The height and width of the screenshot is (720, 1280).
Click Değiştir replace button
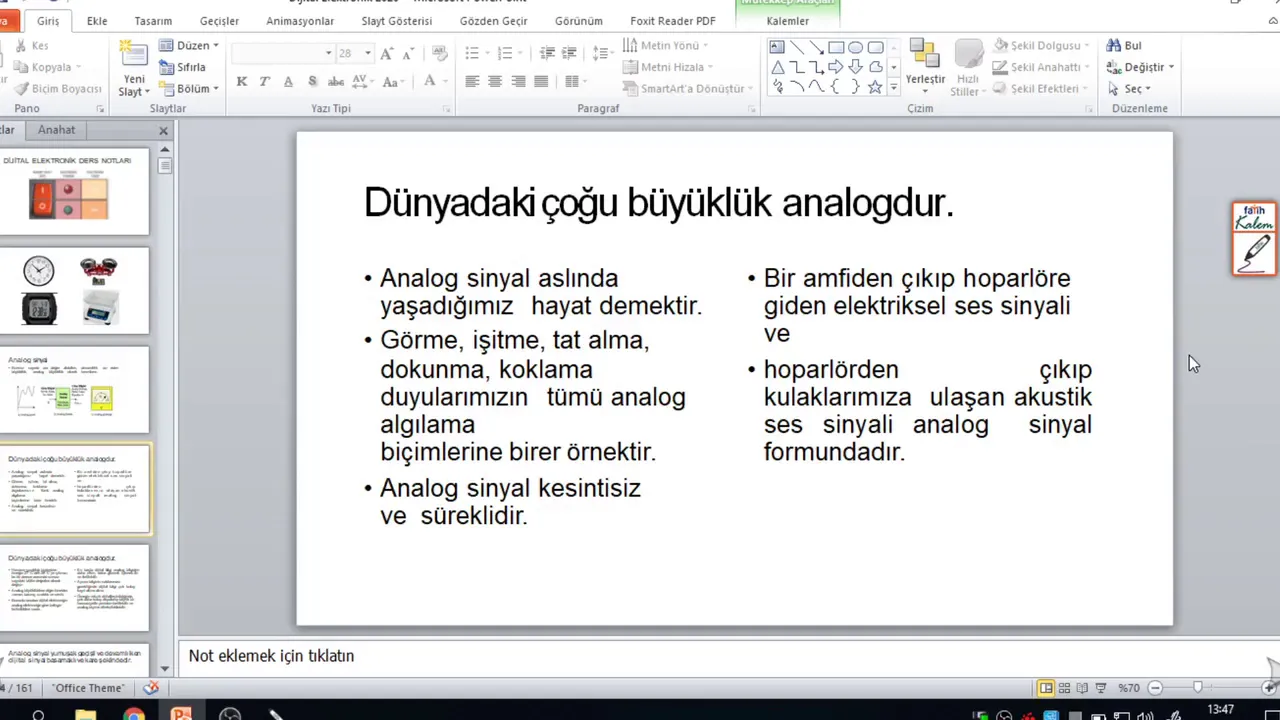point(1141,67)
